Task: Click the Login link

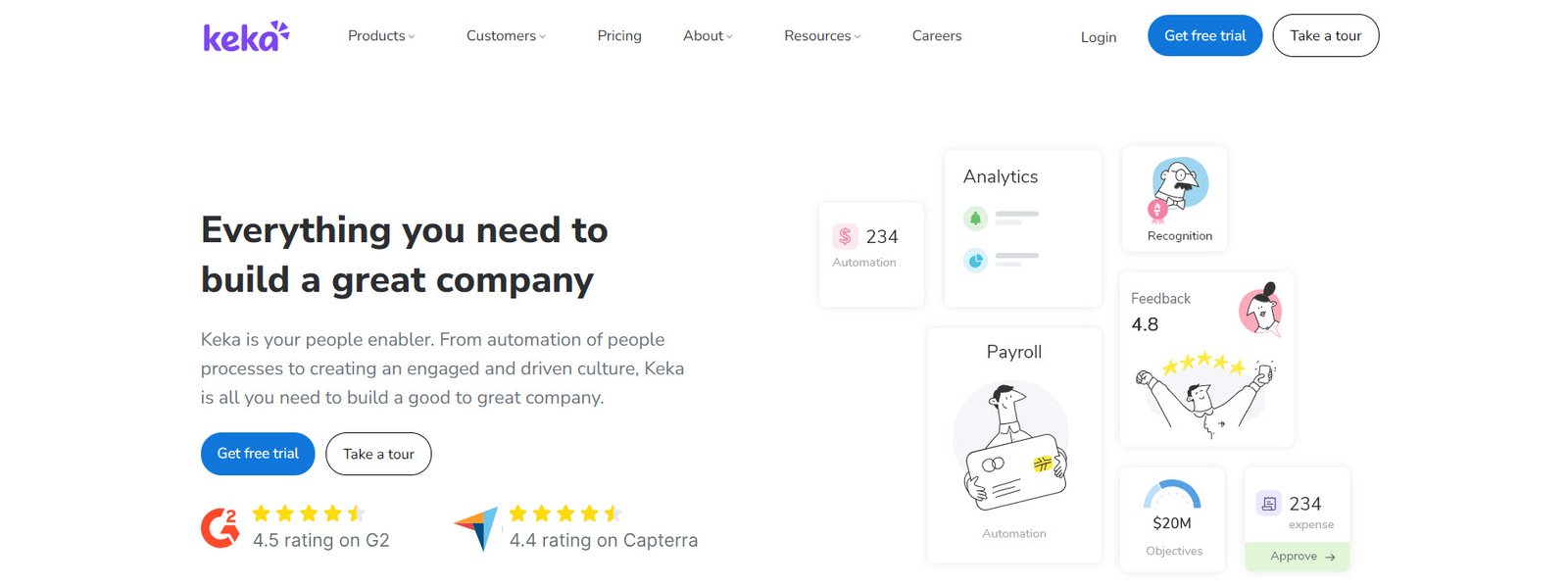Action: click(1099, 37)
